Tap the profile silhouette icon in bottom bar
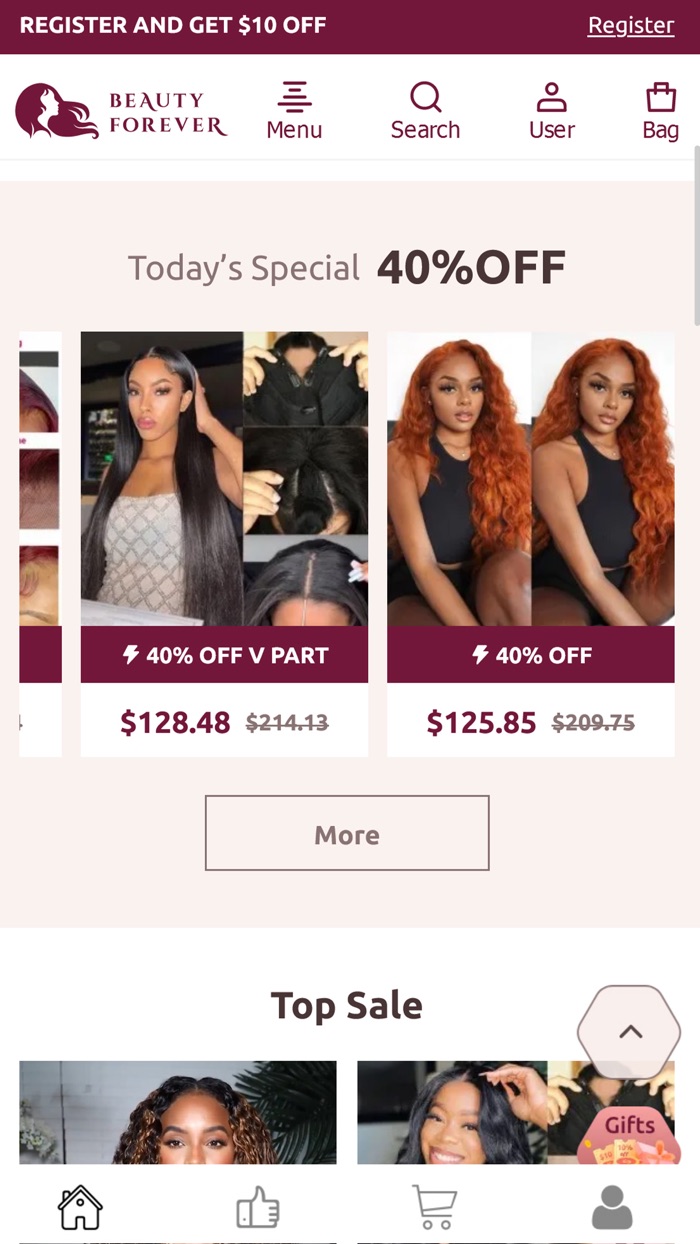This screenshot has height=1244, width=700. [x=612, y=1207]
